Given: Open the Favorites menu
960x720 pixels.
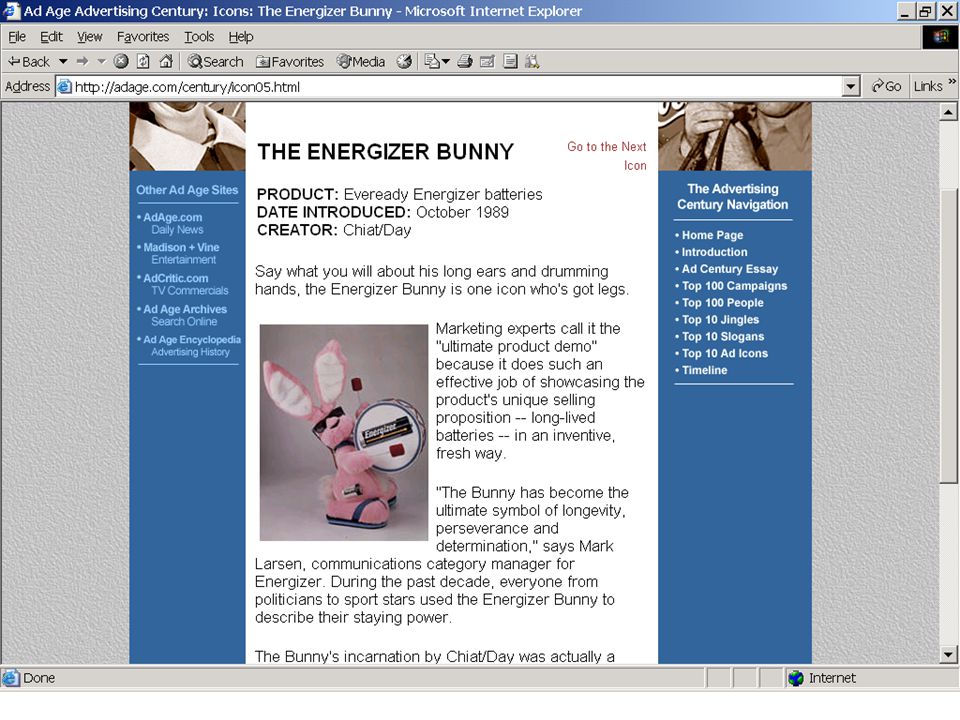Looking at the screenshot, I should point(143,37).
